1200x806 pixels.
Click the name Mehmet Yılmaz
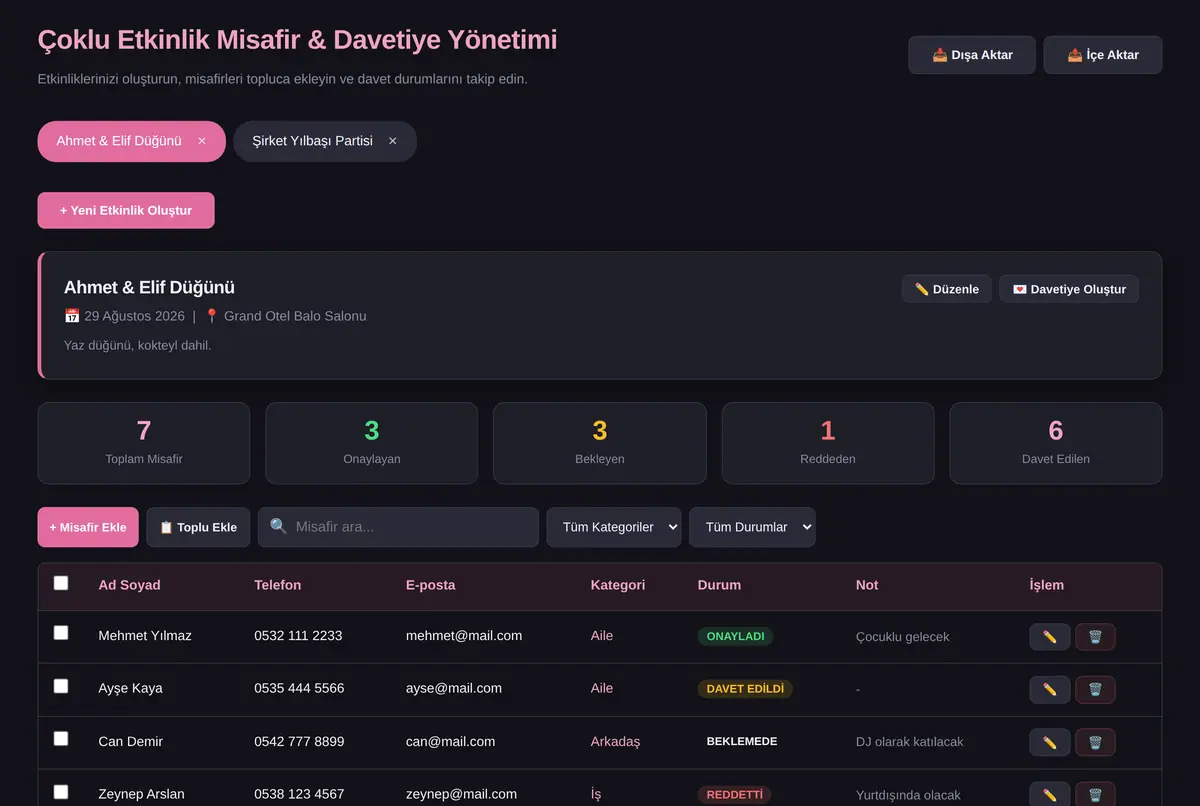[145, 636]
